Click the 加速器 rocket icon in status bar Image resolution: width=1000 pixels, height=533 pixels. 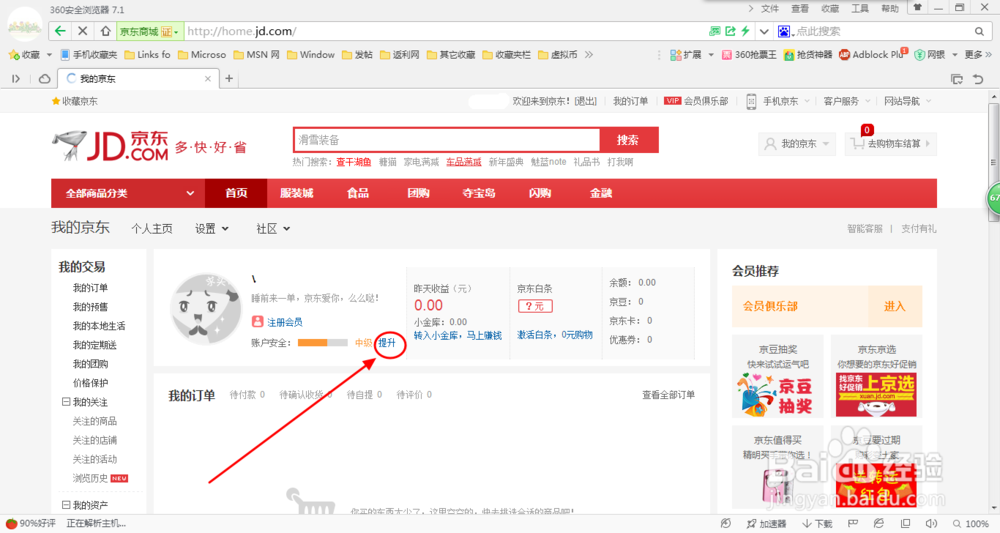tap(766, 523)
